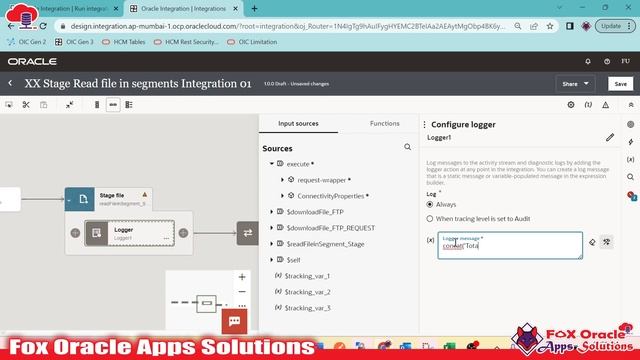
Task: Click the fx expression mode icon
Action: pos(430,240)
